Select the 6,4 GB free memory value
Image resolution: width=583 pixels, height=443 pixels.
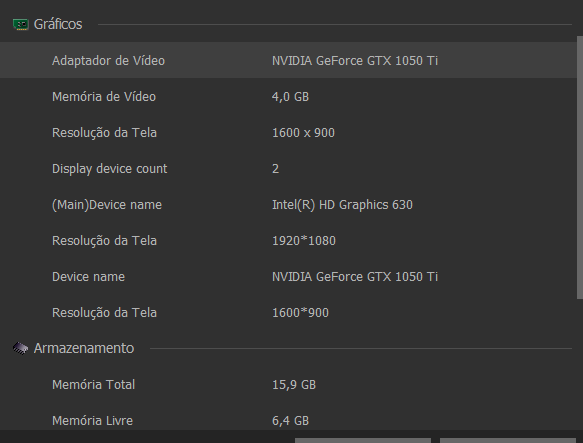coord(290,421)
